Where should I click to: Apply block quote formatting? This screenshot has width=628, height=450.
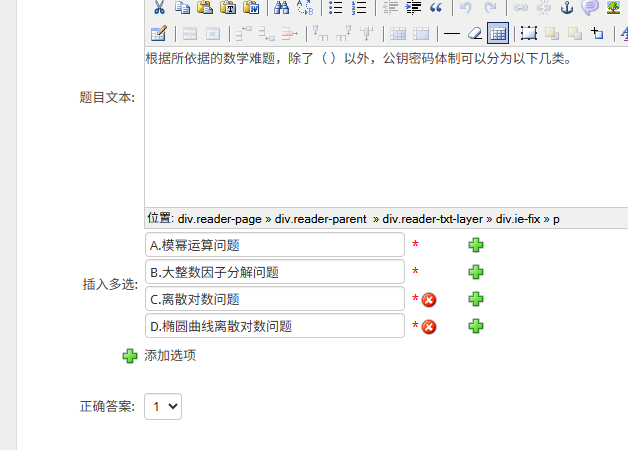click(x=436, y=8)
